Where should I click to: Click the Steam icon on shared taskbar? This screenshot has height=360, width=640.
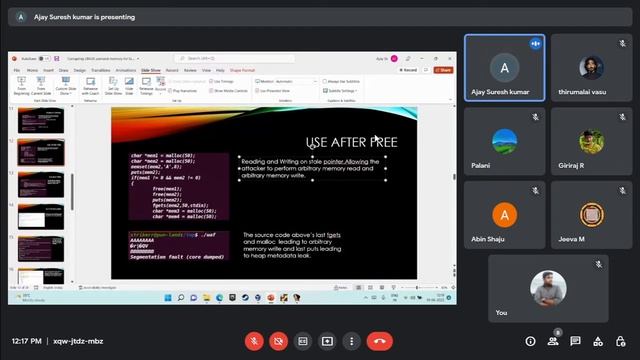(x=245, y=298)
